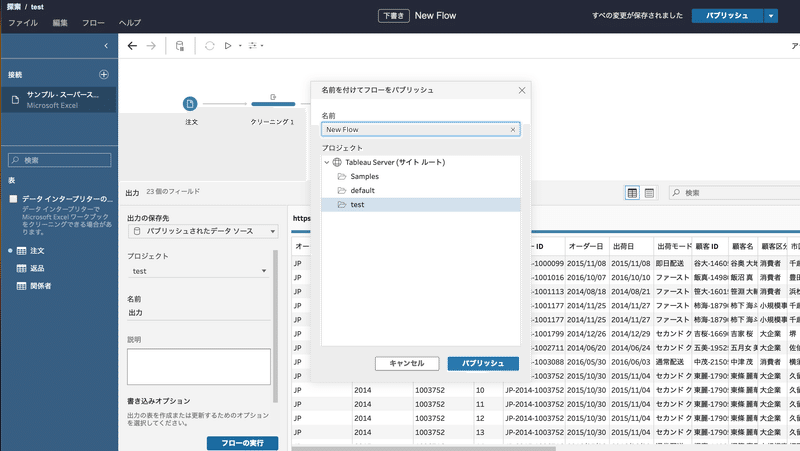Select Tableau Server (サイト ルート) in project tree
This screenshot has width=800, height=451.
coord(395,162)
